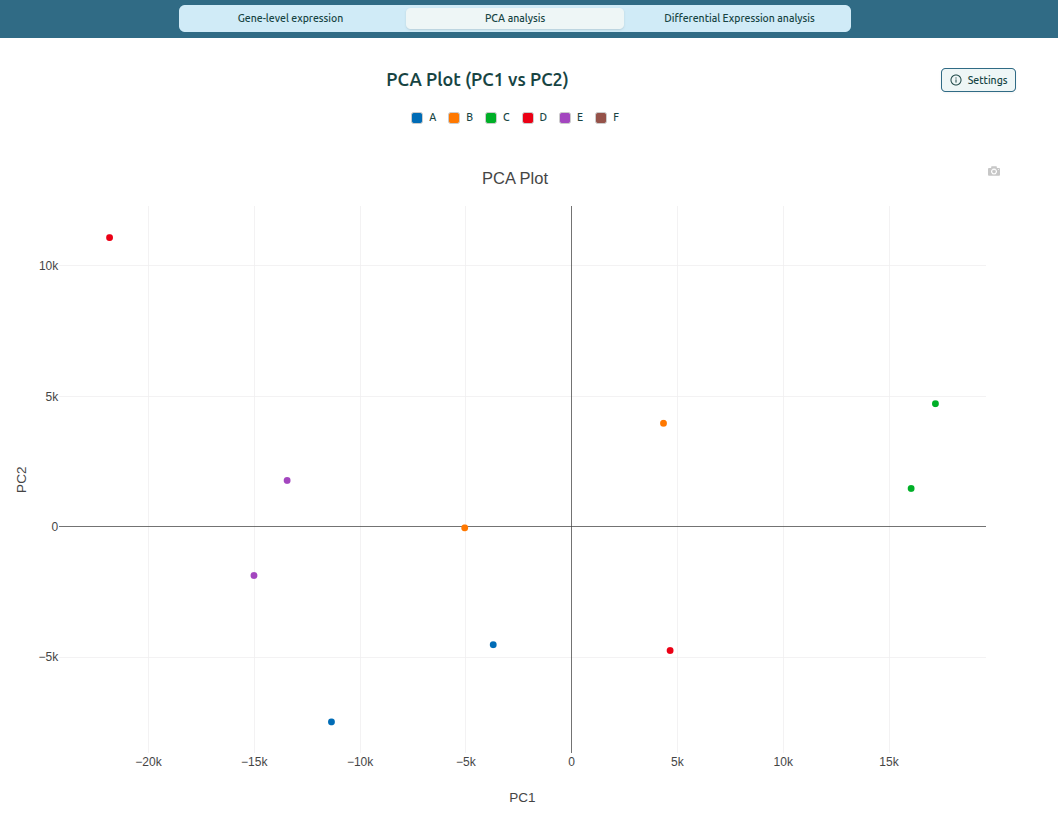Click the orange legend swatch for group B
The height and width of the screenshot is (817, 1058).
click(453, 117)
